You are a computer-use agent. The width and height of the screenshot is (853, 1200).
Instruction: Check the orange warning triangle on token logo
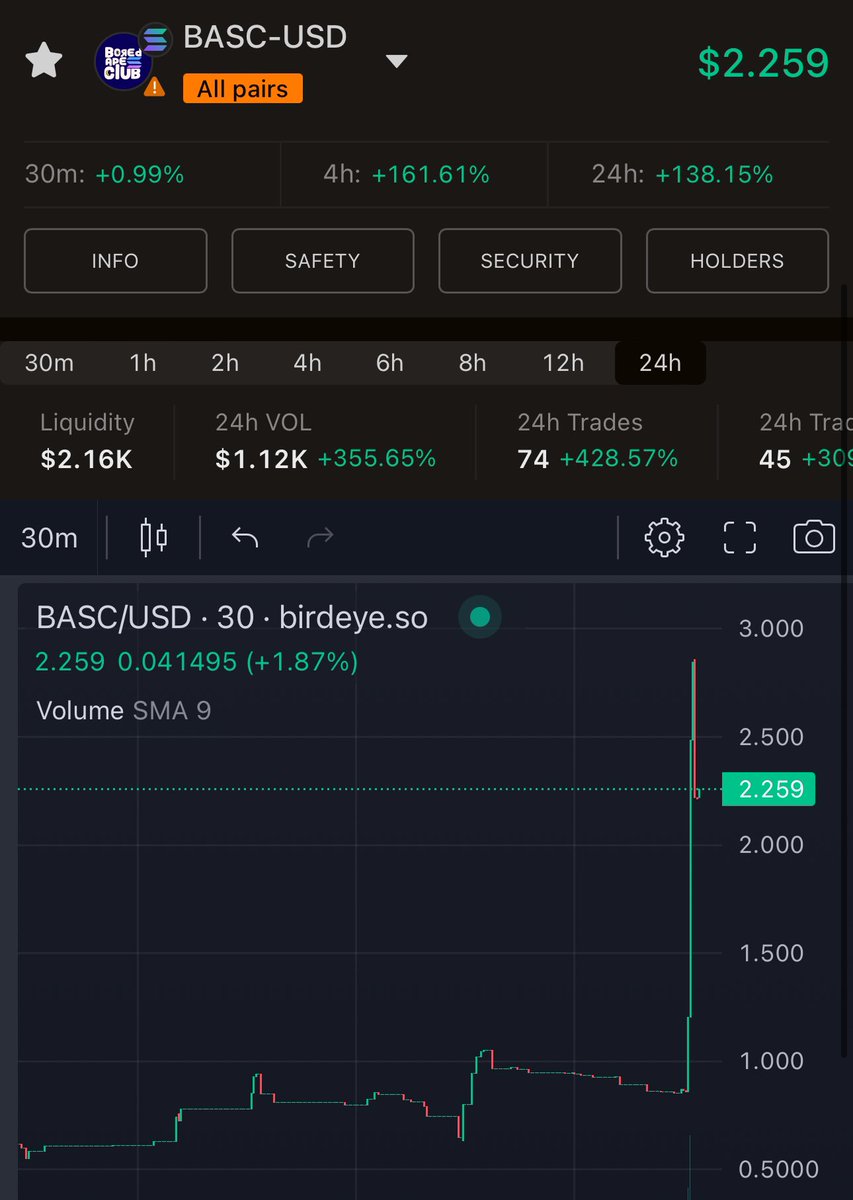click(x=154, y=87)
